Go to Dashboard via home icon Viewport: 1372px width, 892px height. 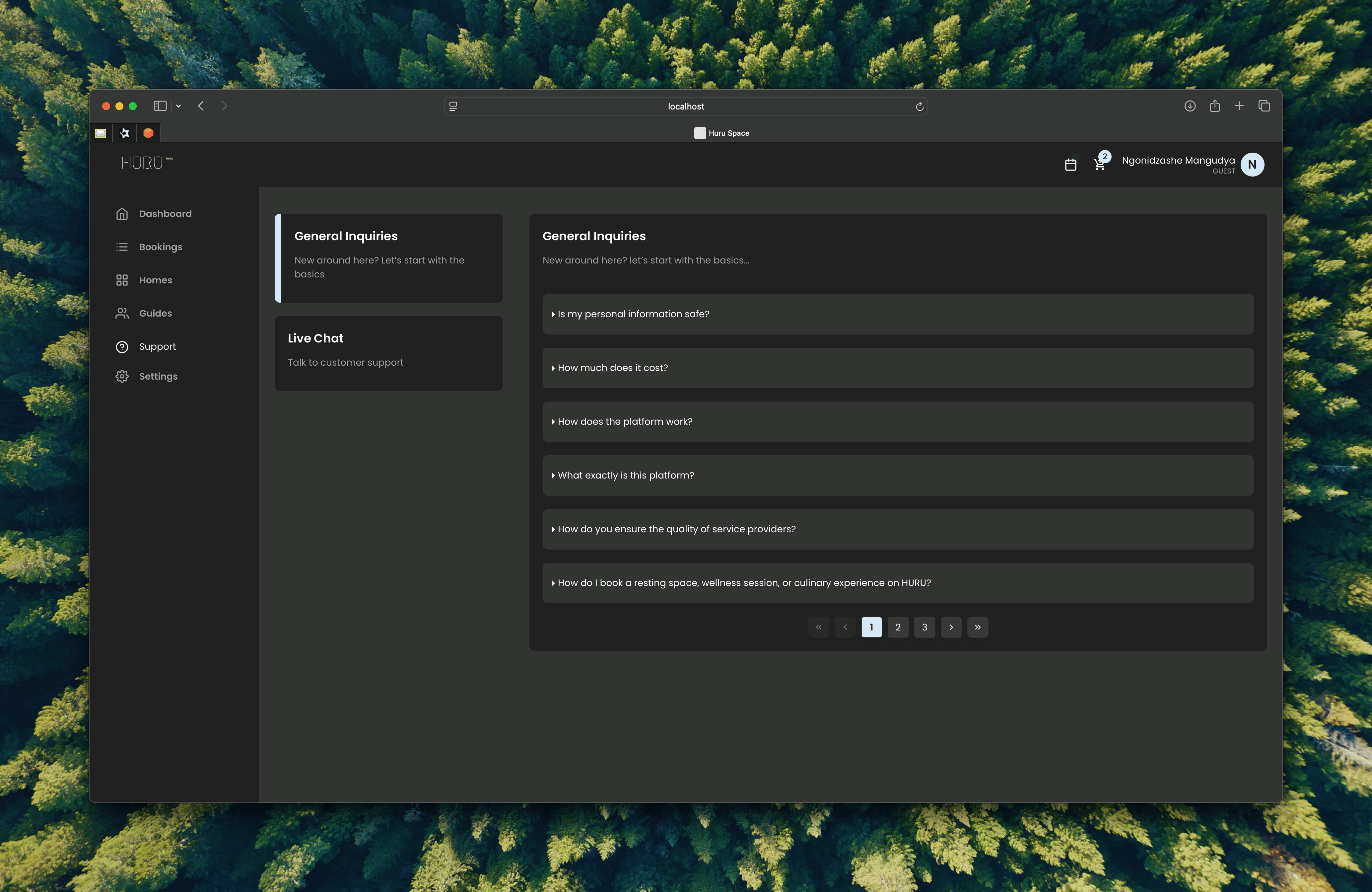(122, 214)
